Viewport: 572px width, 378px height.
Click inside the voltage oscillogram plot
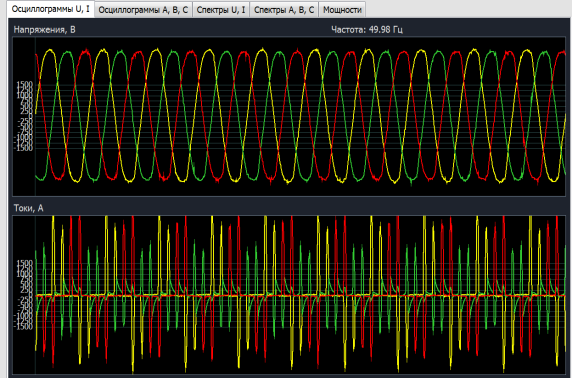pos(289,116)
